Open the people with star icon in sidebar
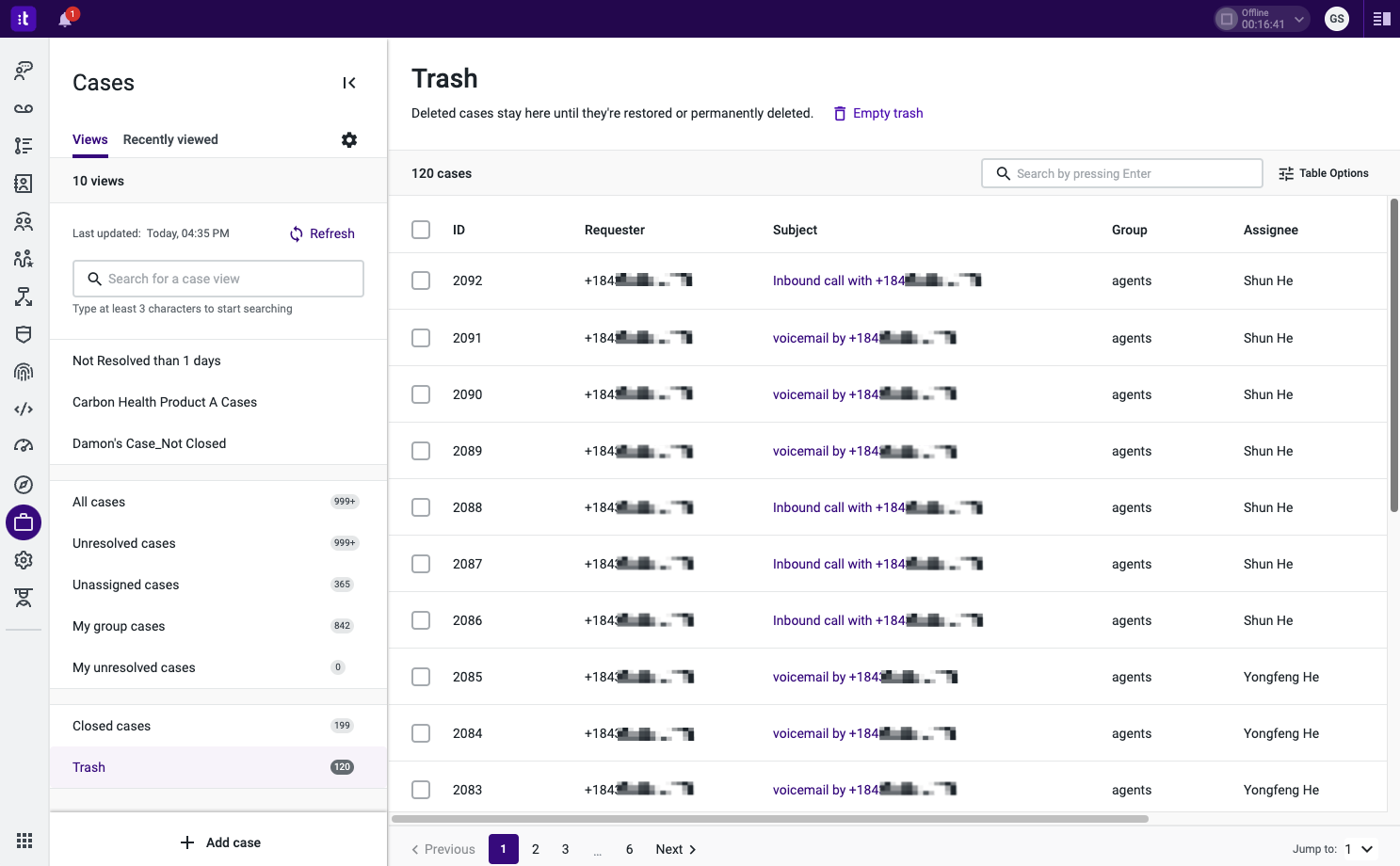Screen dimensions: 1400x866 [24, 259]
